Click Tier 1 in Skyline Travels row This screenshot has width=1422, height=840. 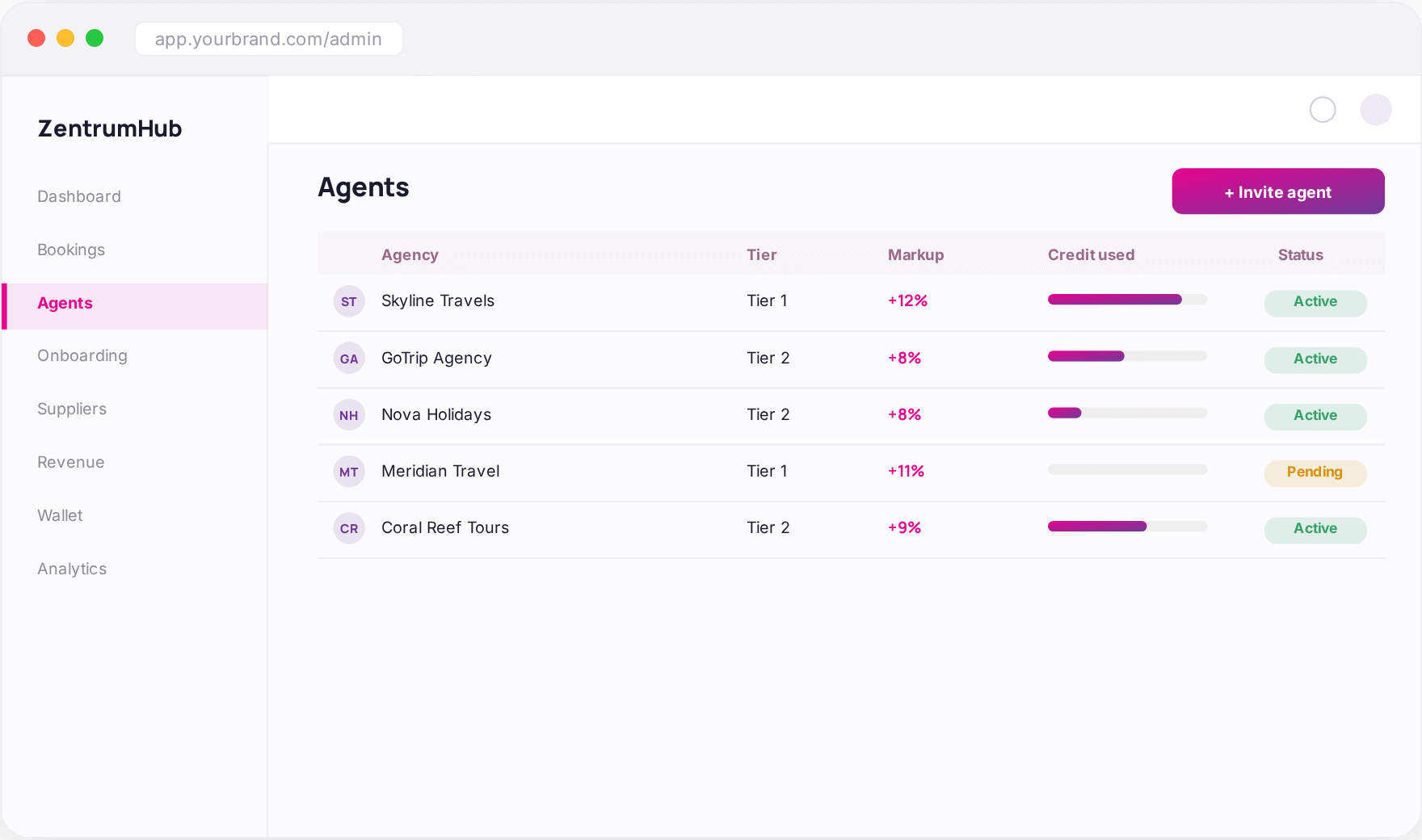767,301
